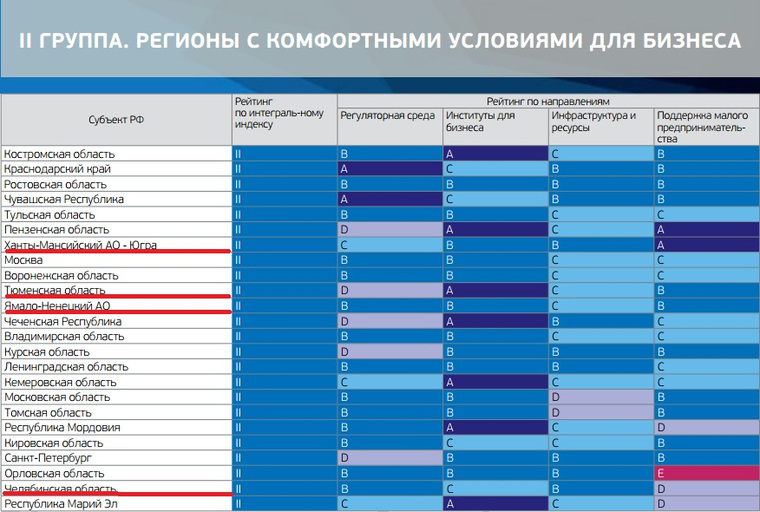Select Курская область row name

pyautogui.click(x=47, y=352)
